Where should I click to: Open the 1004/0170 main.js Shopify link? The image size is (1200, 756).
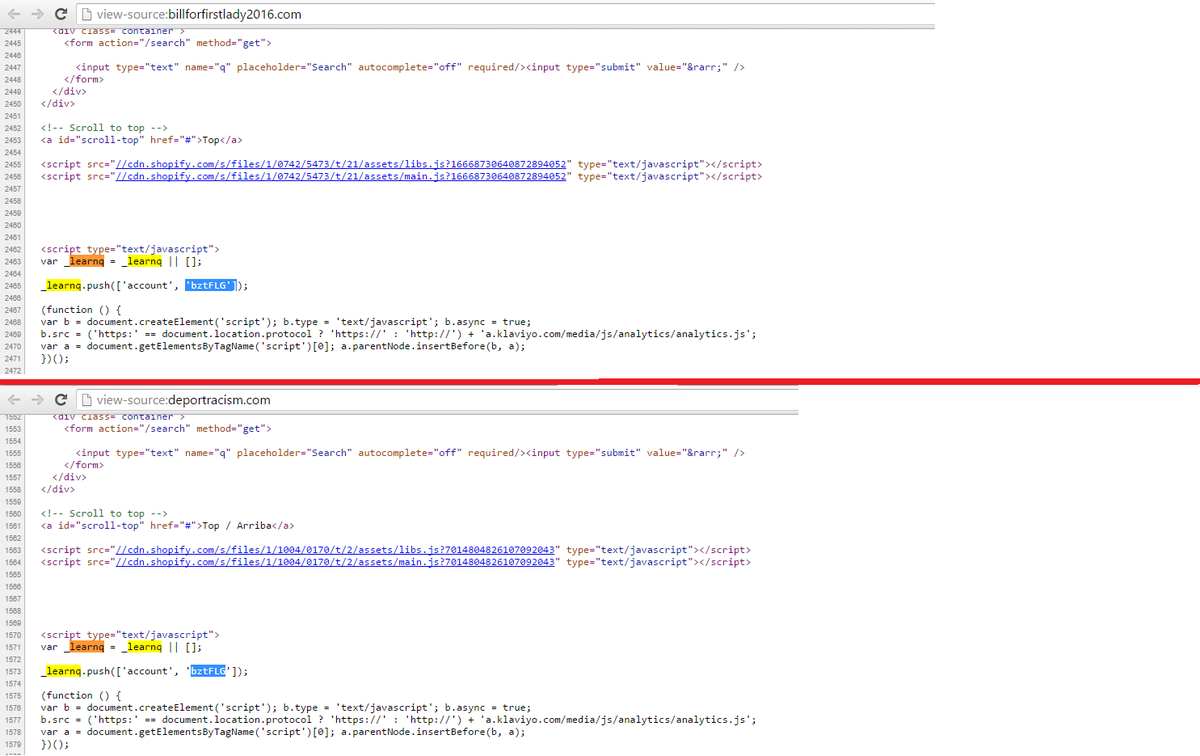[334, 562]
